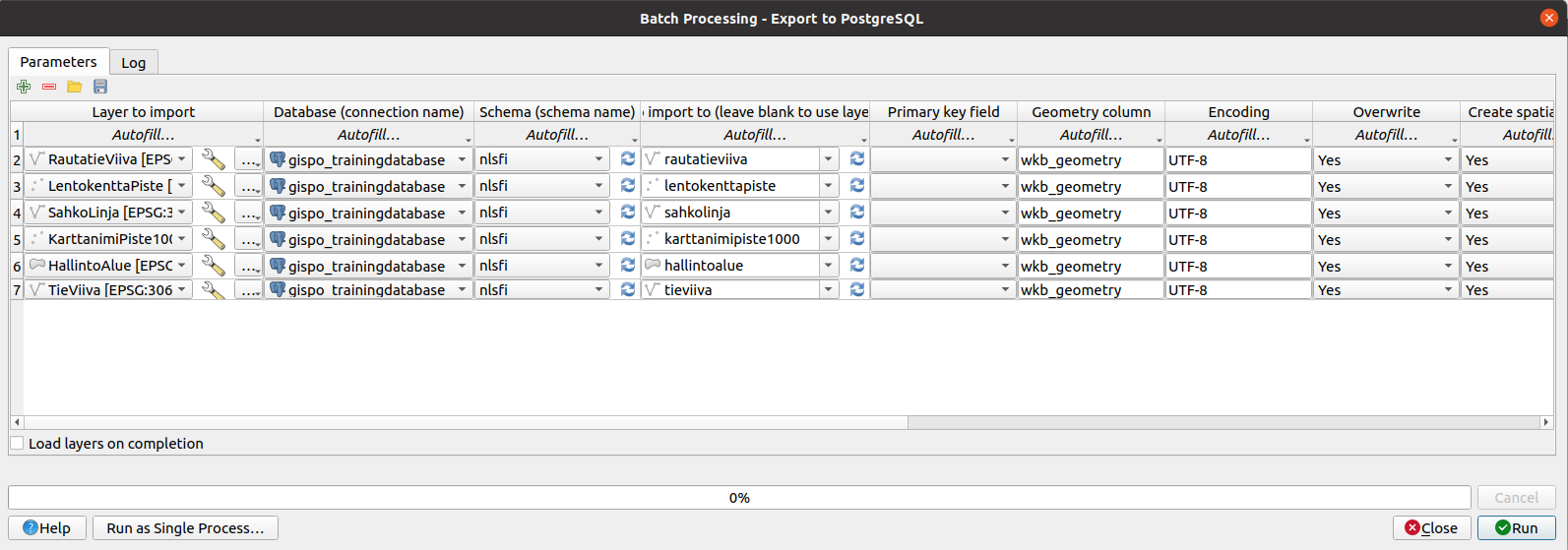Click refresh icon beside rautatieviiva table name
1568x550 pixels.
pos(856,159)
